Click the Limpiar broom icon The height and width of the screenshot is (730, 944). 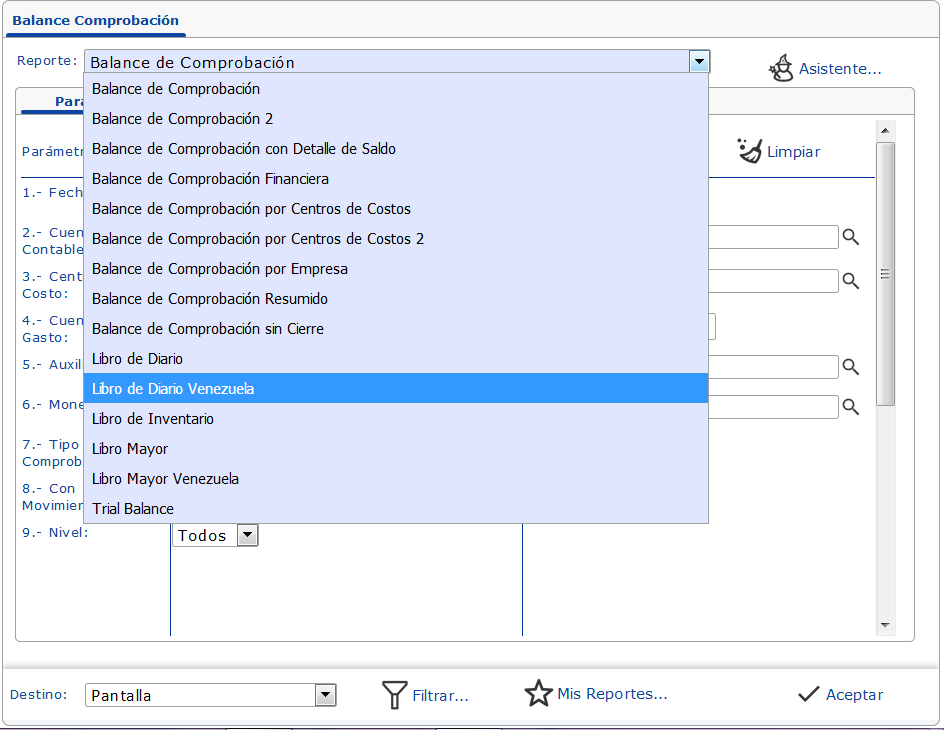749,151
